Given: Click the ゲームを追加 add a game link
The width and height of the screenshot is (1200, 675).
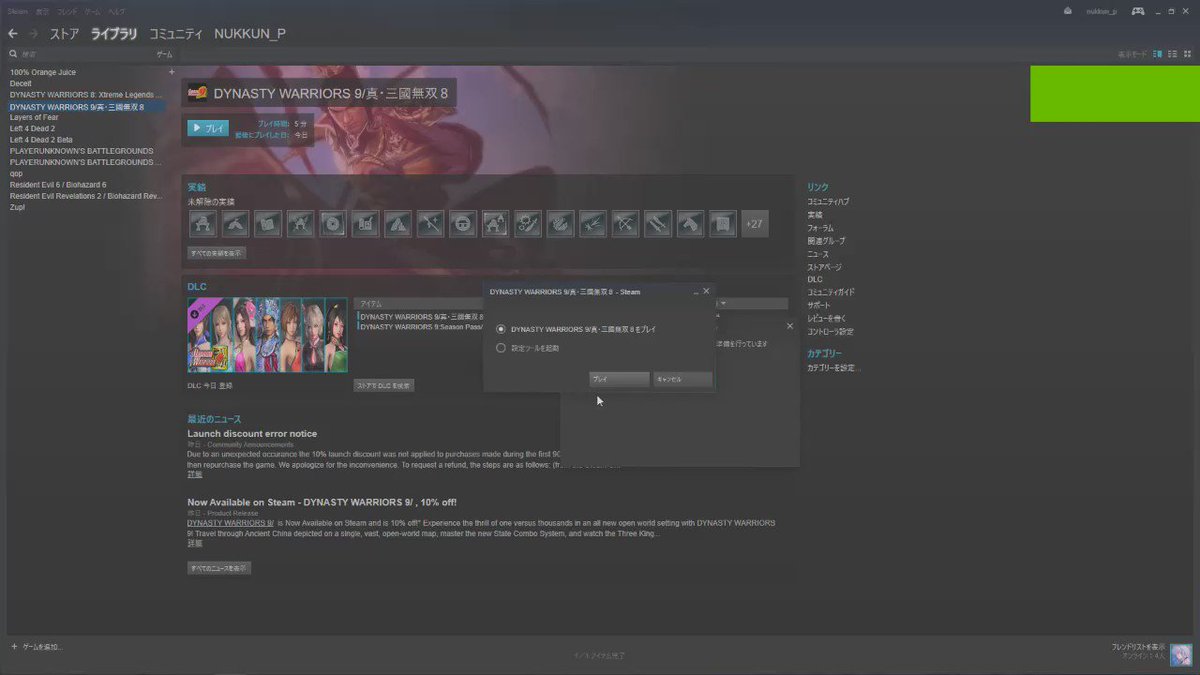Looking at the screenshot, I should (42, 647).
